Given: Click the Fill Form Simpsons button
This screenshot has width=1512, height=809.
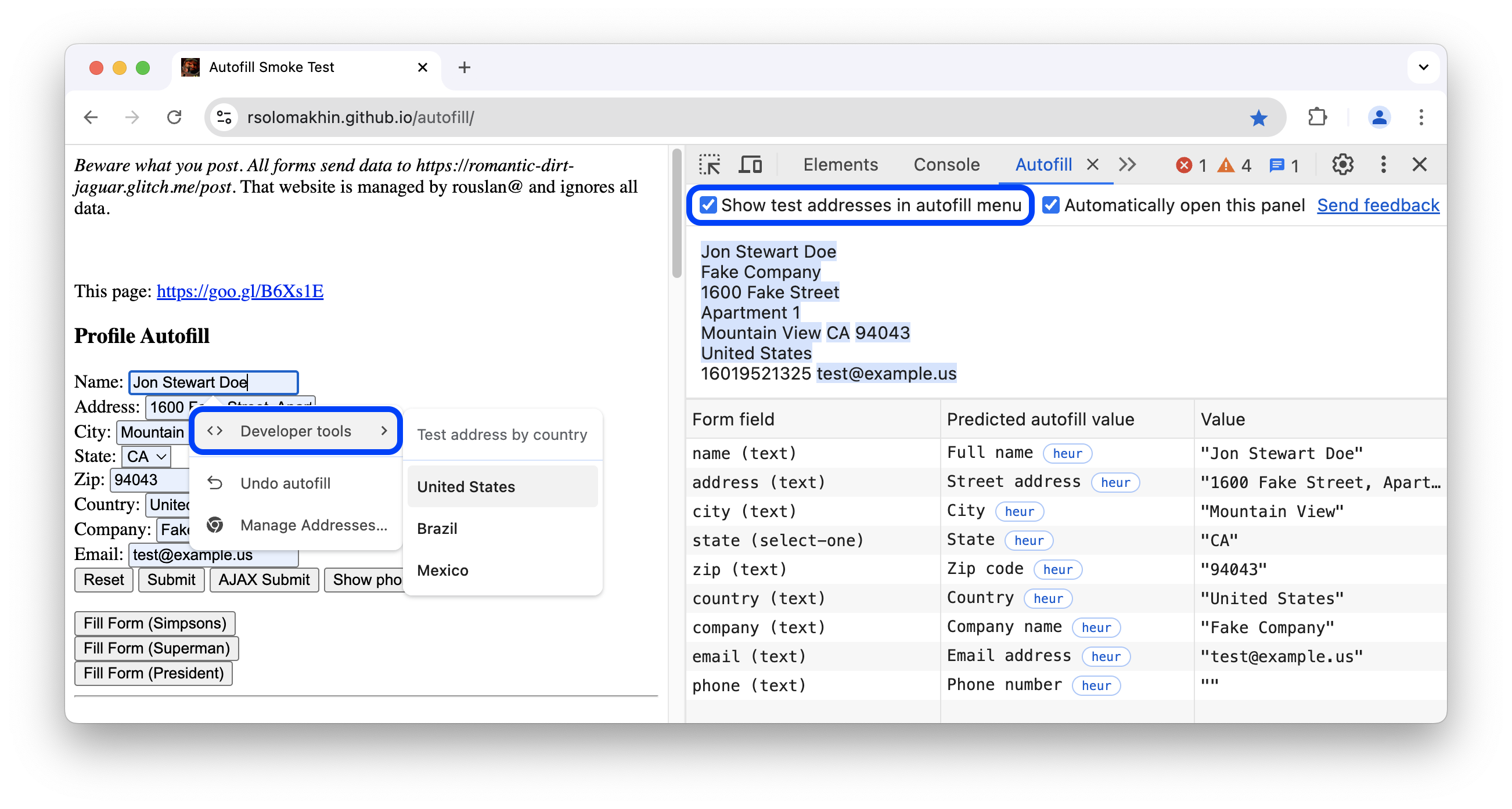Looking at the screenshot, I should pyautogui.click(x=154, y=623).
